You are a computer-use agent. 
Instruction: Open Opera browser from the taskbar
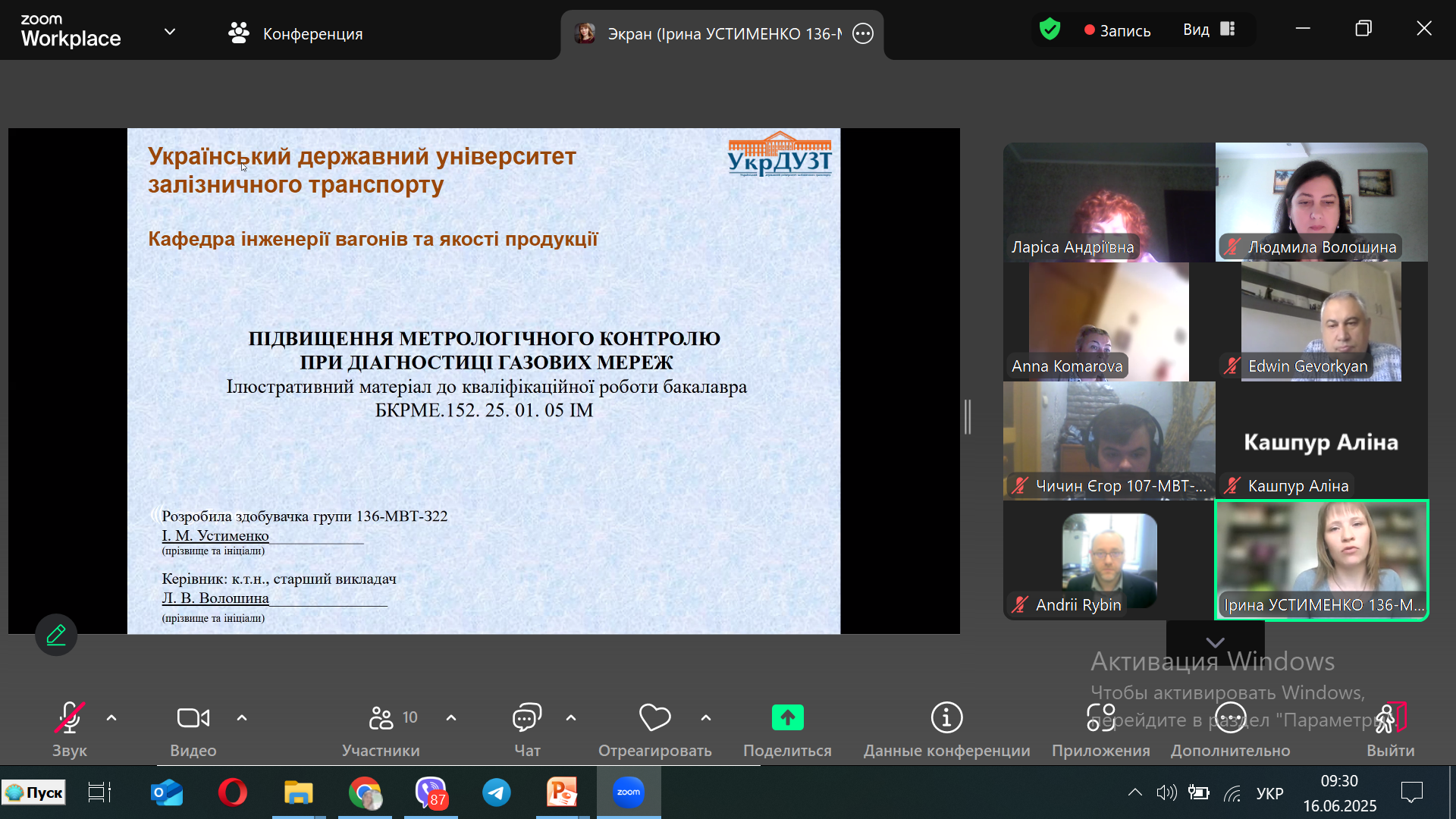pyautogui.click(x=233, y=792)
